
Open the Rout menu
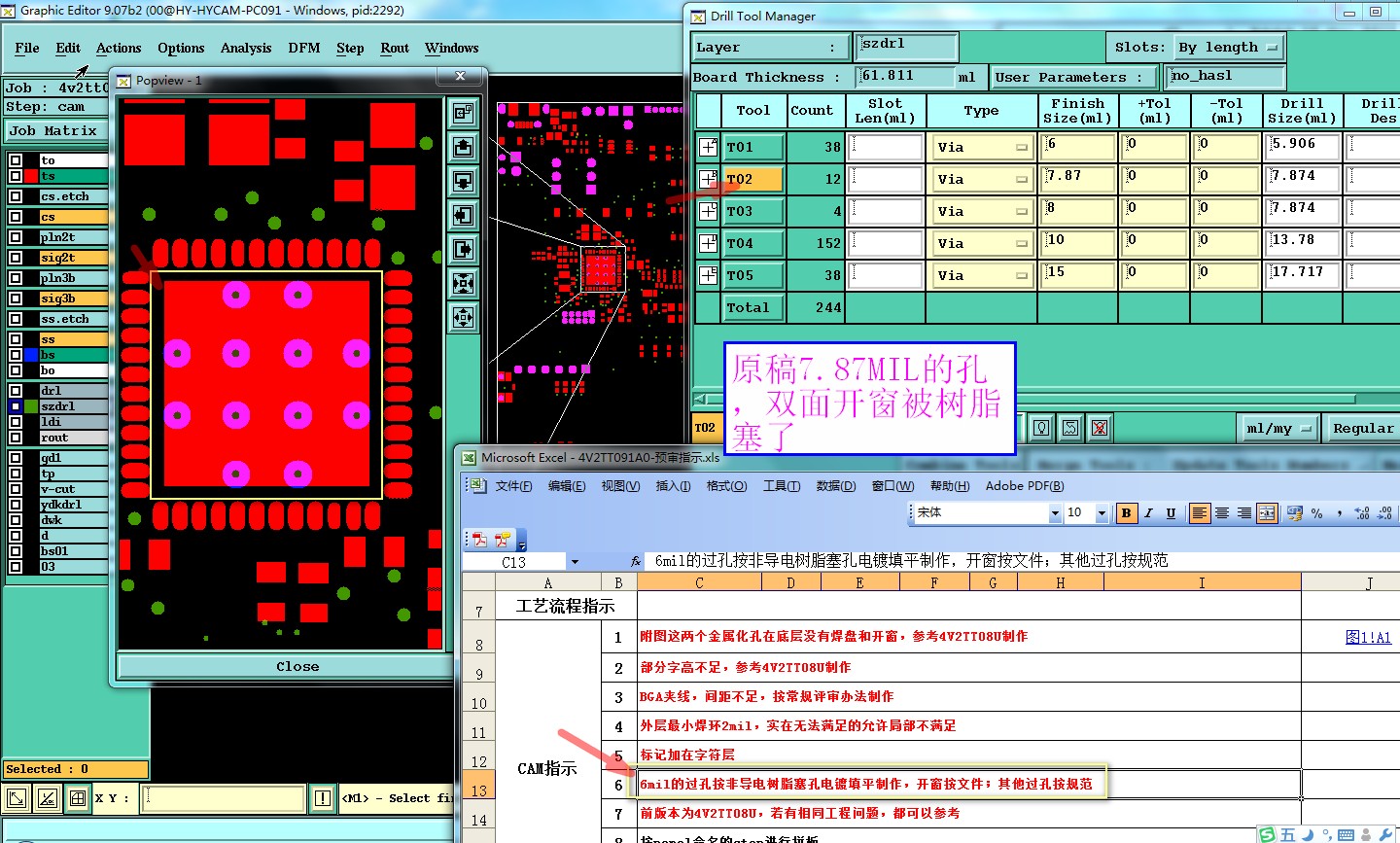(395, 48)
